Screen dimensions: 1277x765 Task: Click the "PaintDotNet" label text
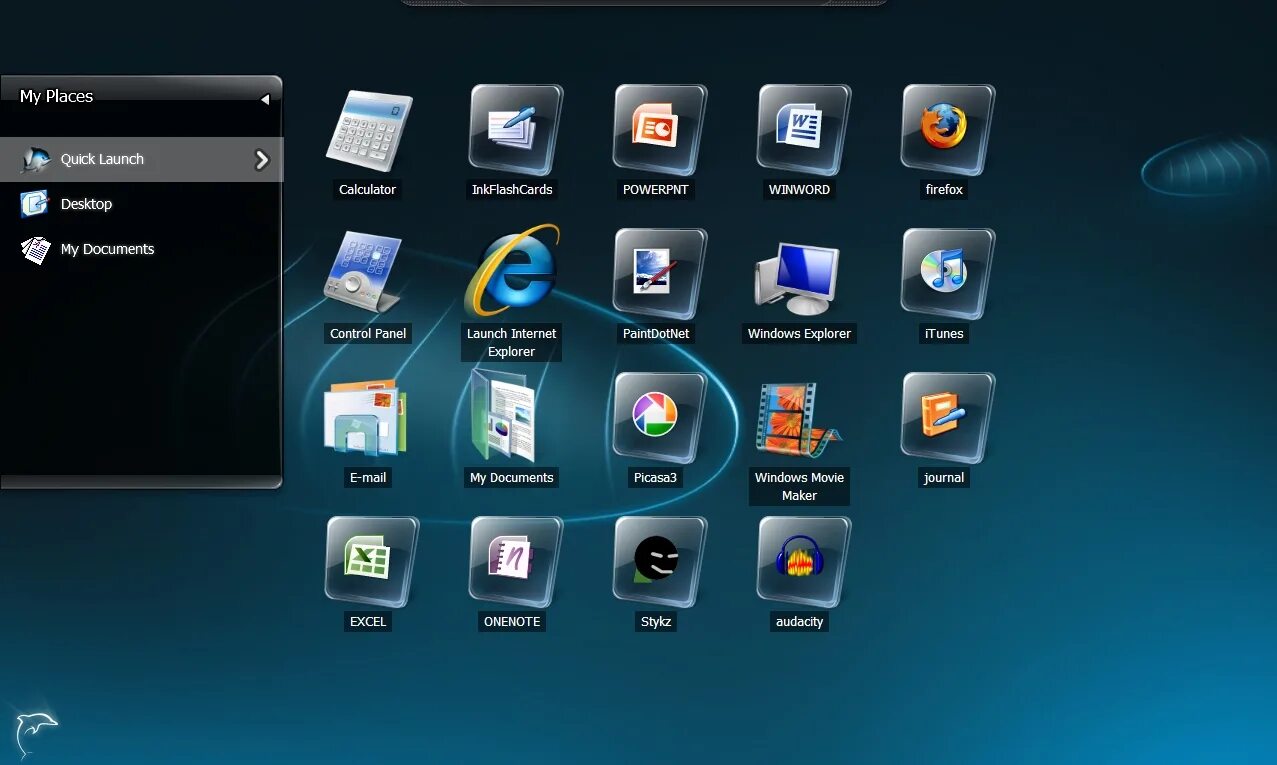[x=656, y=333]
